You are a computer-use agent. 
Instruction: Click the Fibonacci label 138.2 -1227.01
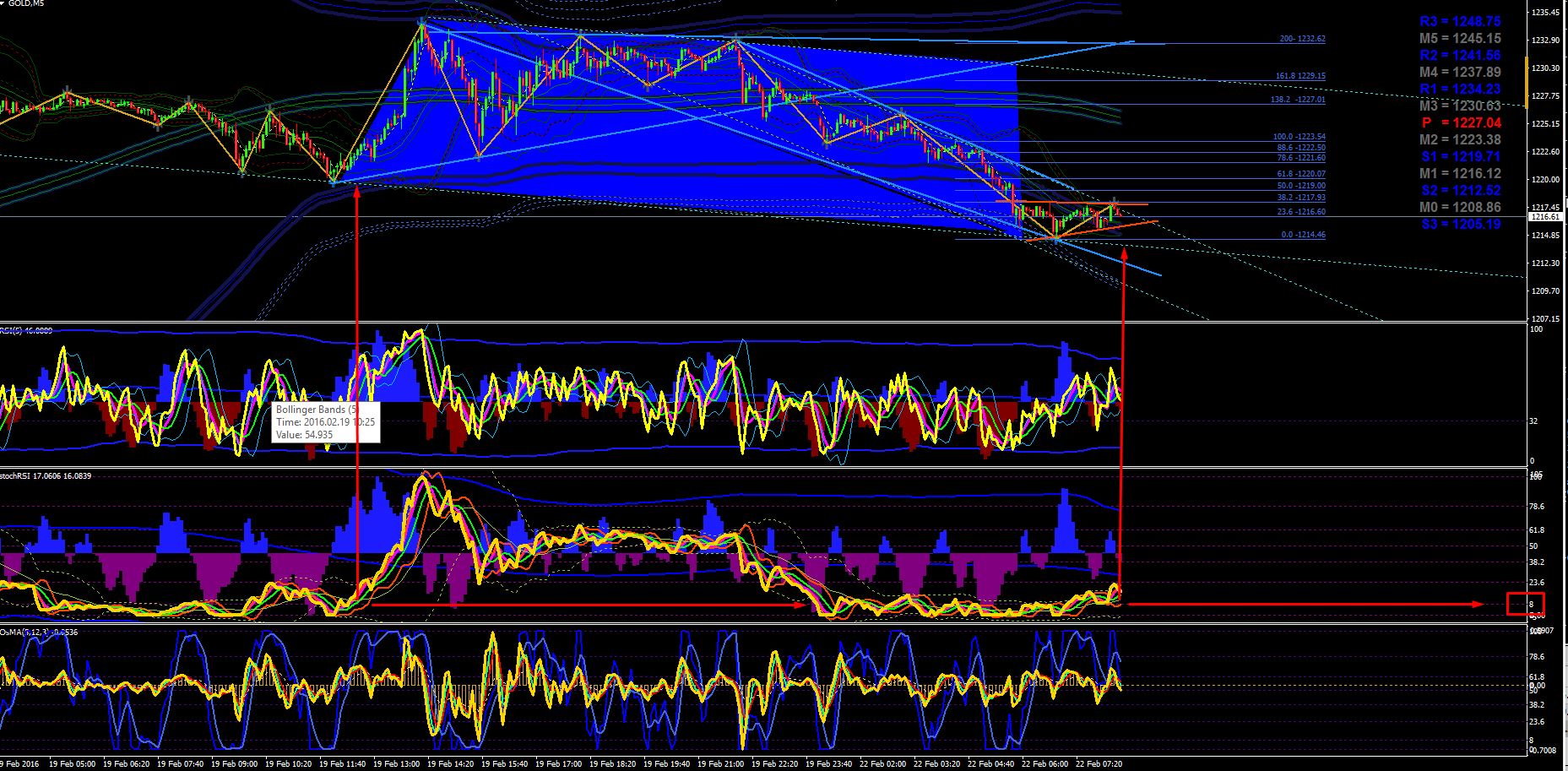[1298, 100]
